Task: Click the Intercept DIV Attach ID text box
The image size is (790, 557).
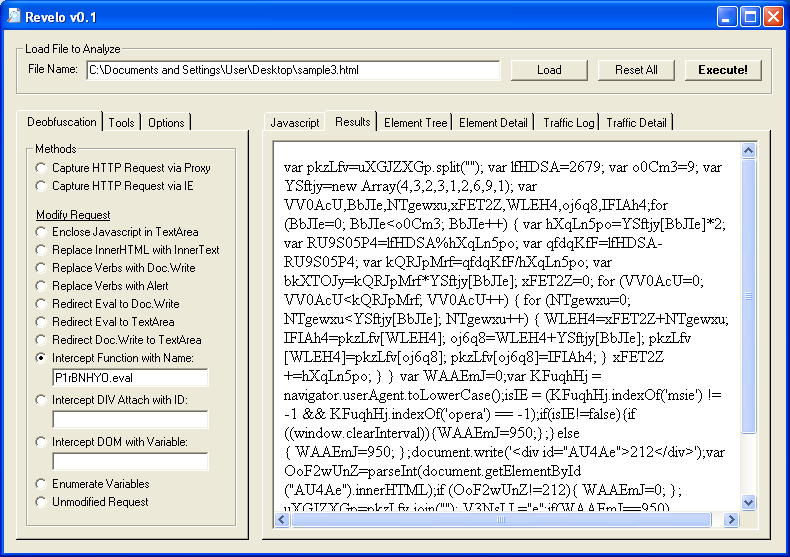Action: pyautogui.click(x=130, y=420)
